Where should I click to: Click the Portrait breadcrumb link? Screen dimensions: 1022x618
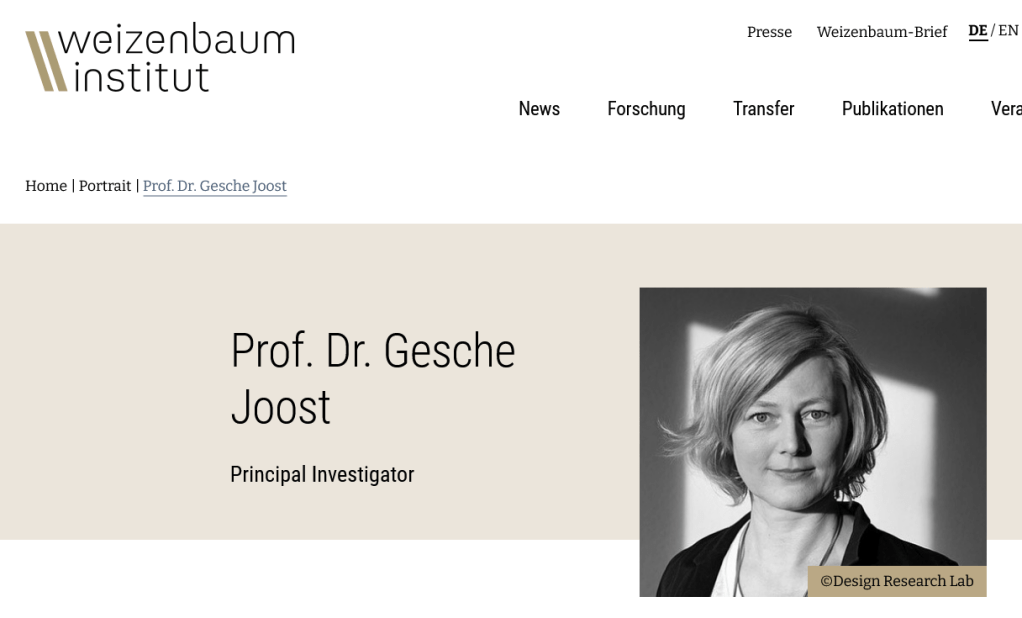click(105, 186)
